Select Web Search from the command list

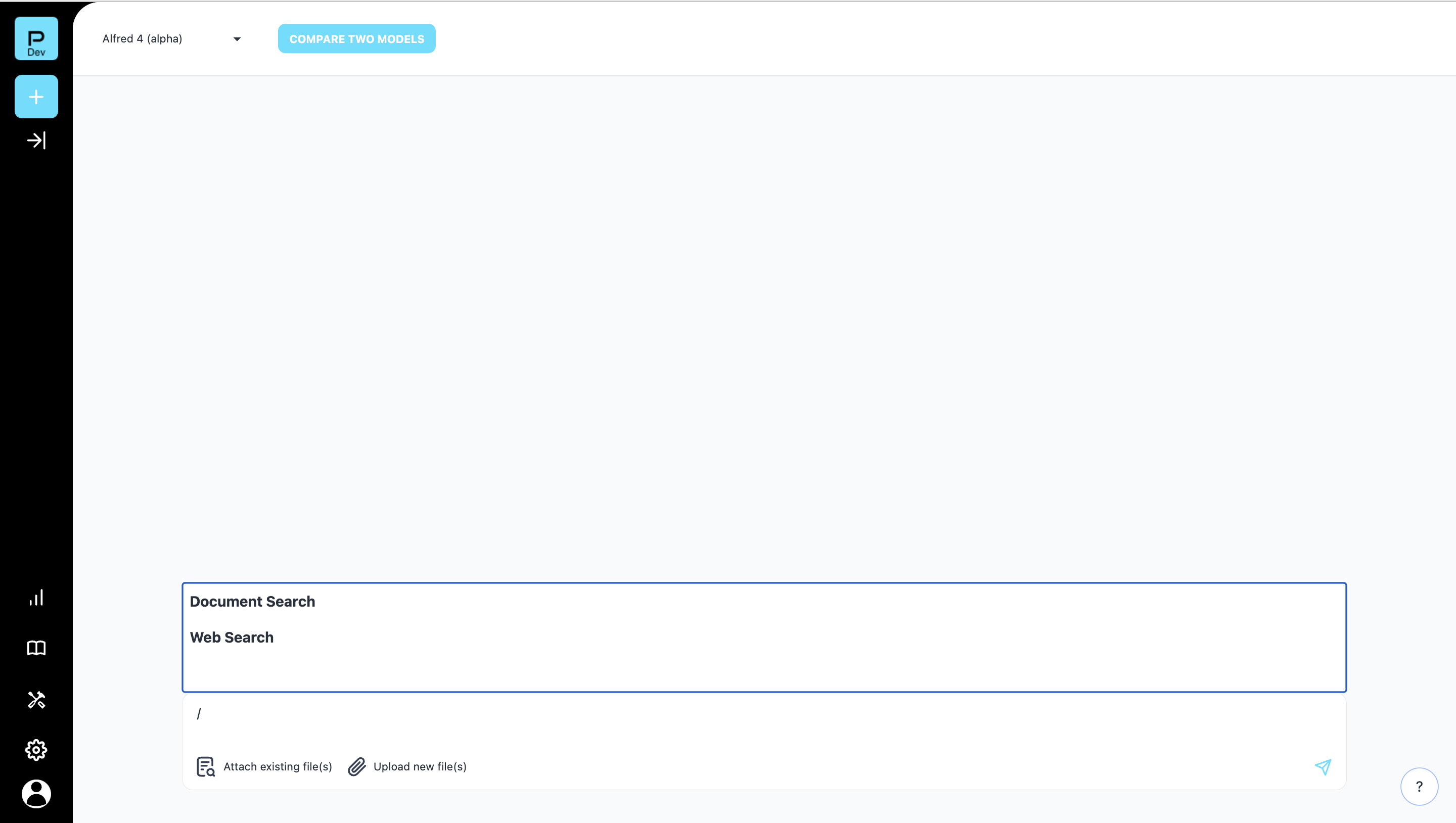(231, 637)
